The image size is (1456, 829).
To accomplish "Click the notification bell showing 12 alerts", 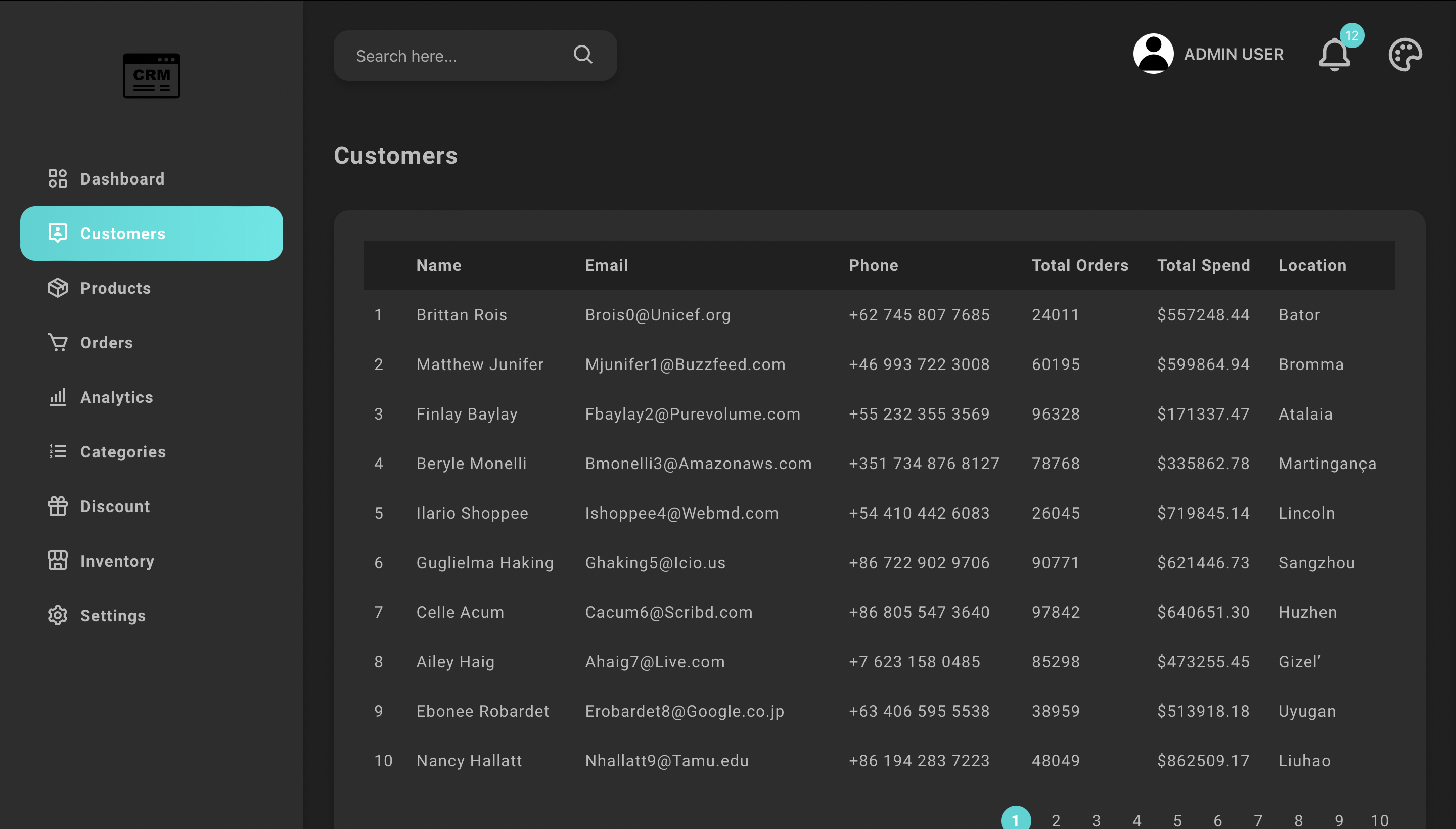I will point(1334,54).
